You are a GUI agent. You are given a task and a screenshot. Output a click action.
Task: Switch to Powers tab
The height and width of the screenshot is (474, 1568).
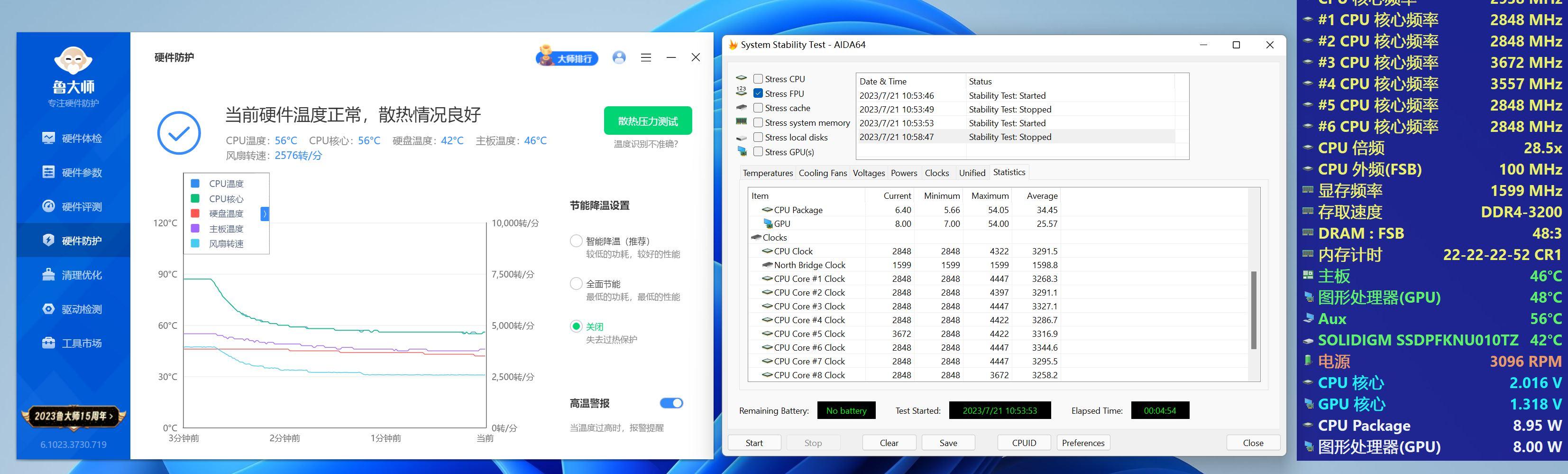(x=904, y=173)
